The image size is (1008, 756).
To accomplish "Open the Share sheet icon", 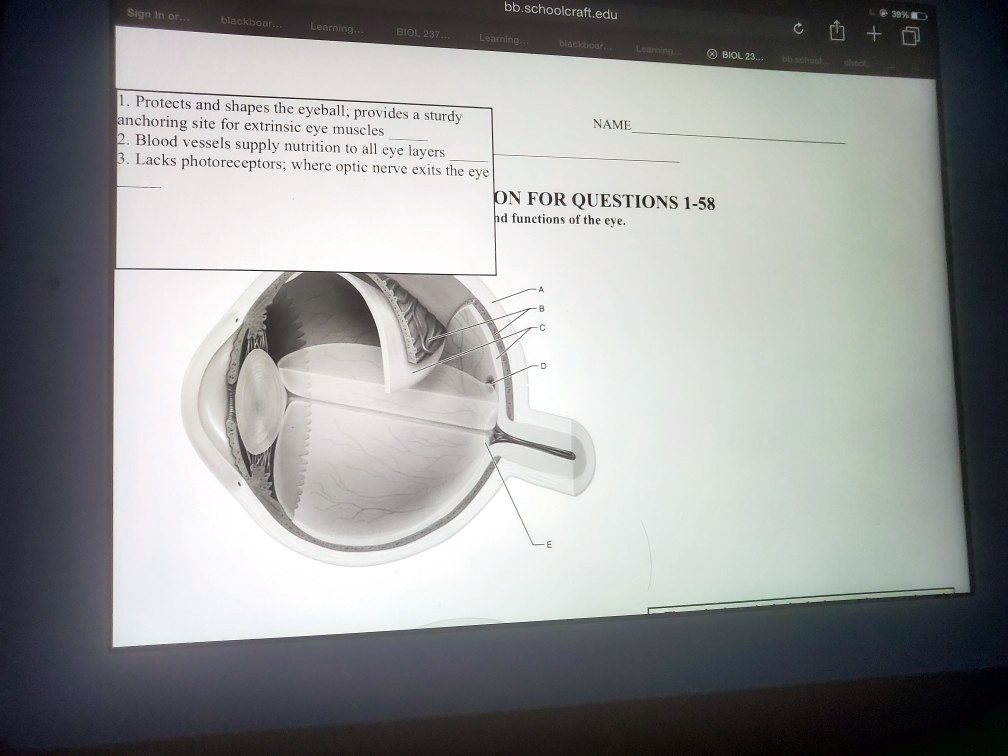I will [837, 30].
